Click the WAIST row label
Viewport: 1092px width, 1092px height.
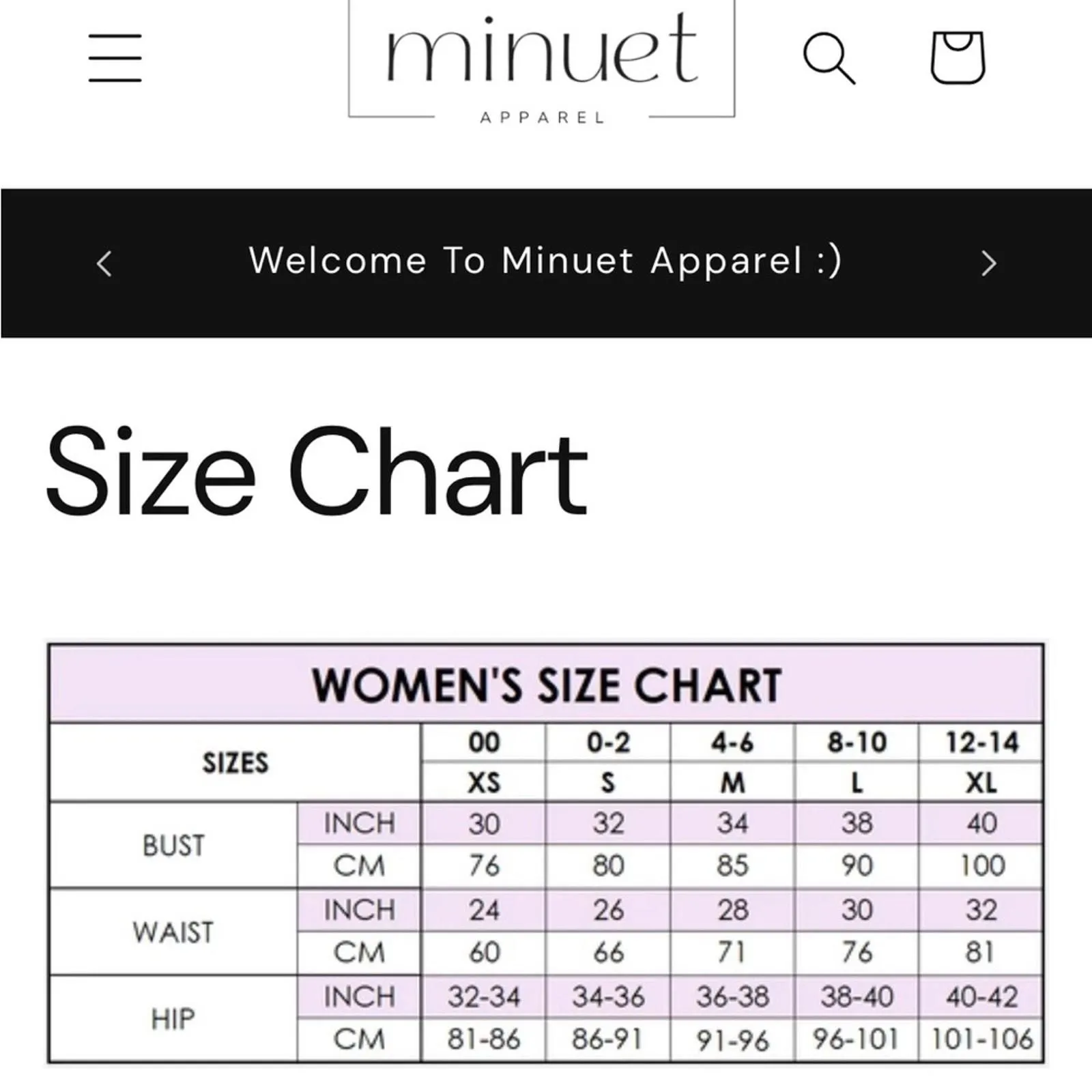tap(173, 932)
